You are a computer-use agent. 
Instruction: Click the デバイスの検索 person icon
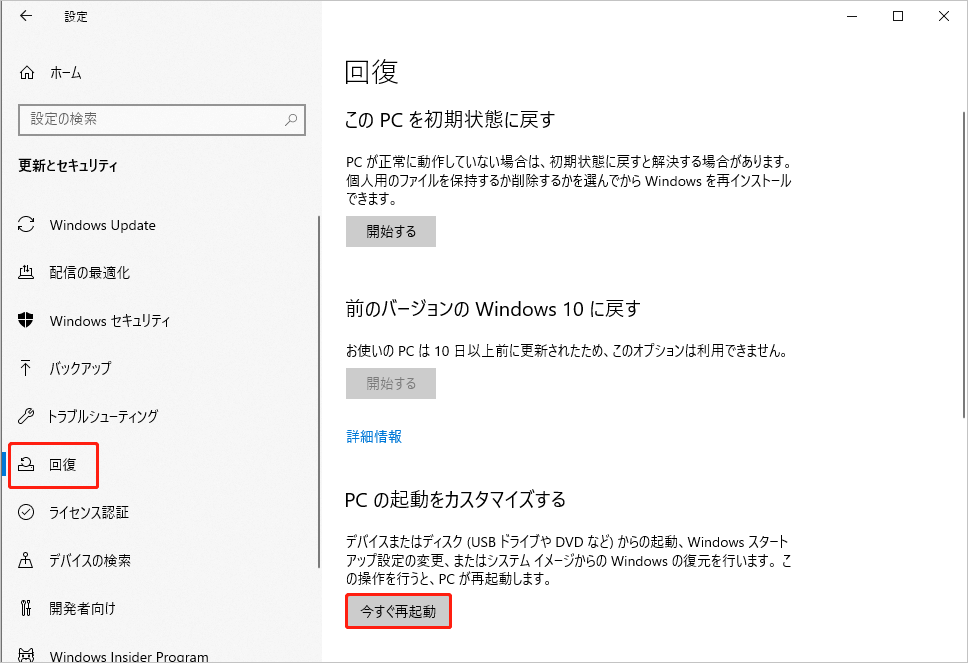[x=27, y=560]
